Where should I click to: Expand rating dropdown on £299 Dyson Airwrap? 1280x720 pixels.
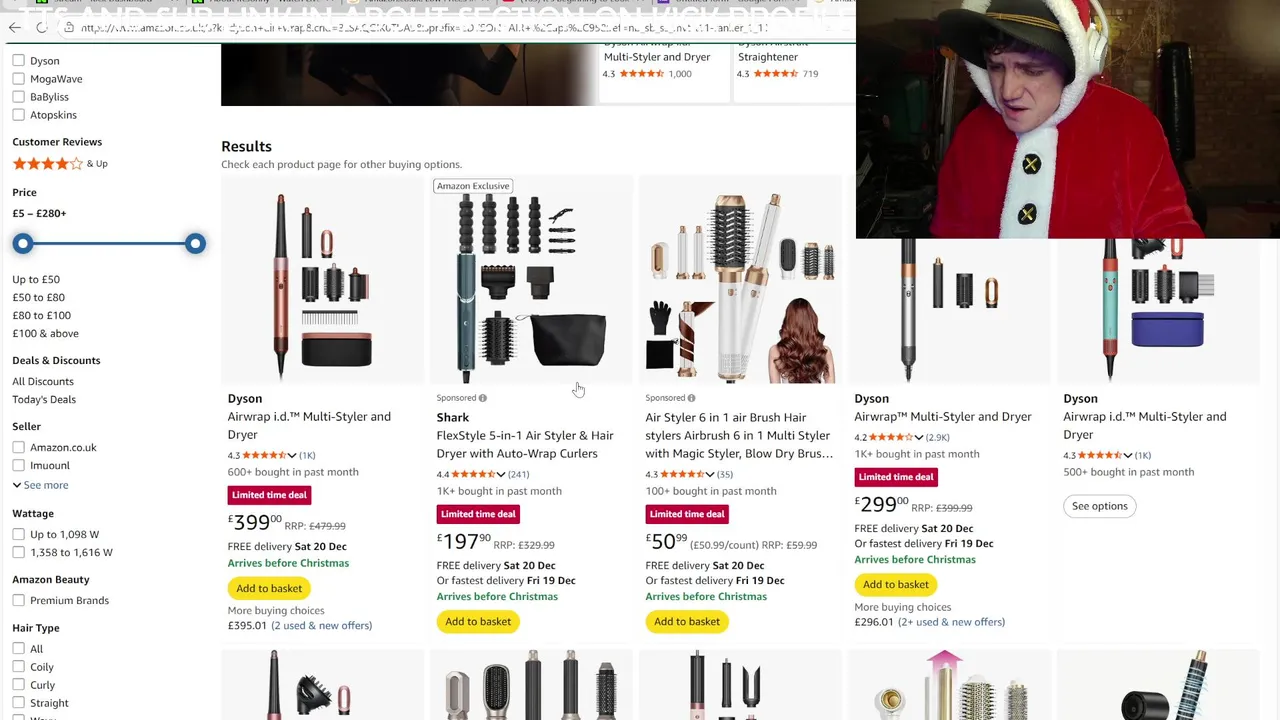click(x=919, y=438)
